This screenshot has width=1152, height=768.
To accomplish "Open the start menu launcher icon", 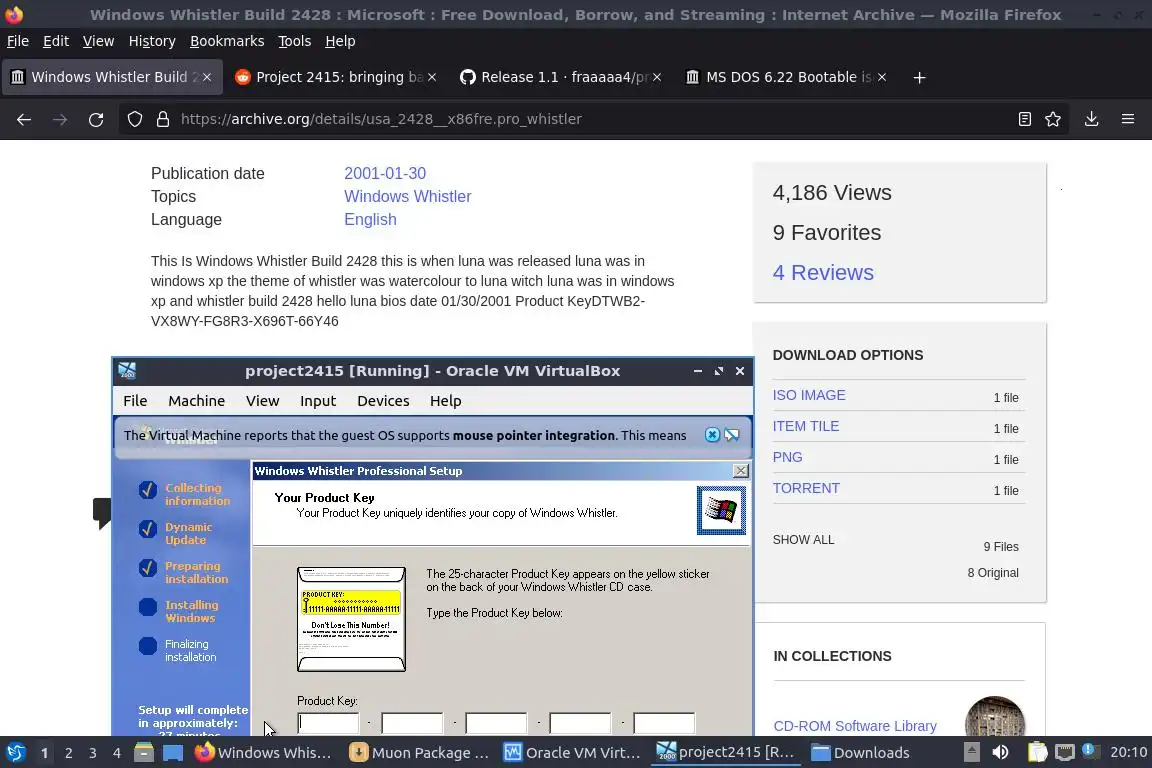I will tap(16, 753).
